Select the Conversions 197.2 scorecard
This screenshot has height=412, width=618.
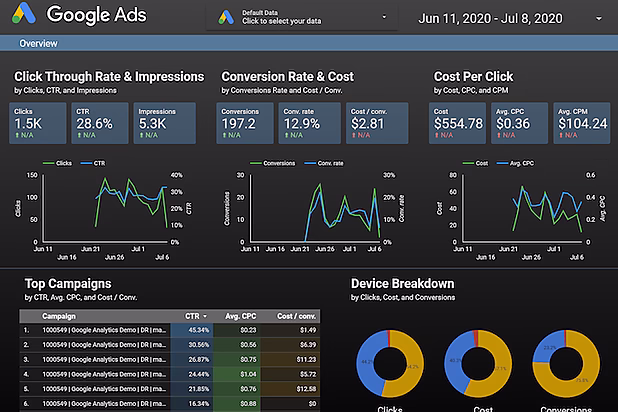point(245,123)
